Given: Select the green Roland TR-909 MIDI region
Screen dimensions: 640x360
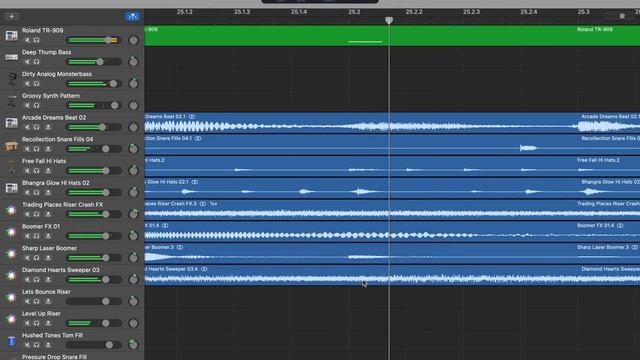Looking at the screenshot, I should tap(392, 36).
